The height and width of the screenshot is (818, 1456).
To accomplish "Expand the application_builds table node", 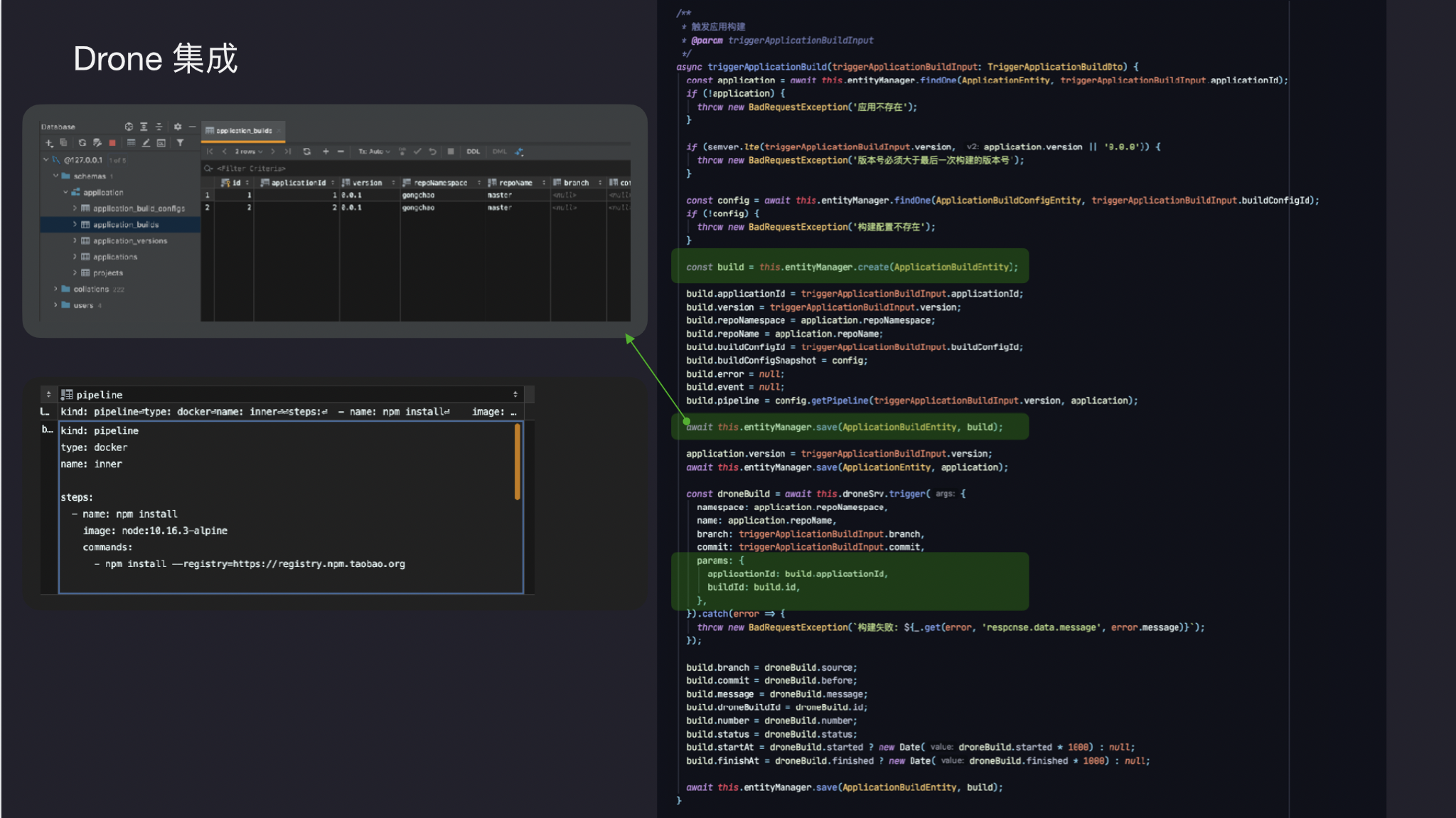I will [x=75, y=224].
